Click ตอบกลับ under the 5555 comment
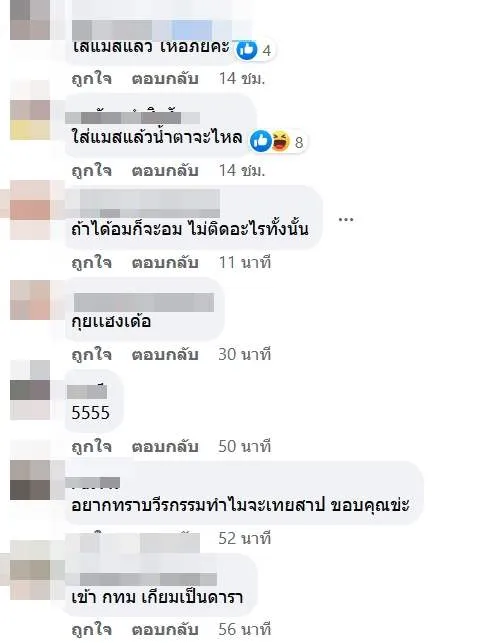Image resolution: width=479 pixels, height=643 pixels. 165,446
